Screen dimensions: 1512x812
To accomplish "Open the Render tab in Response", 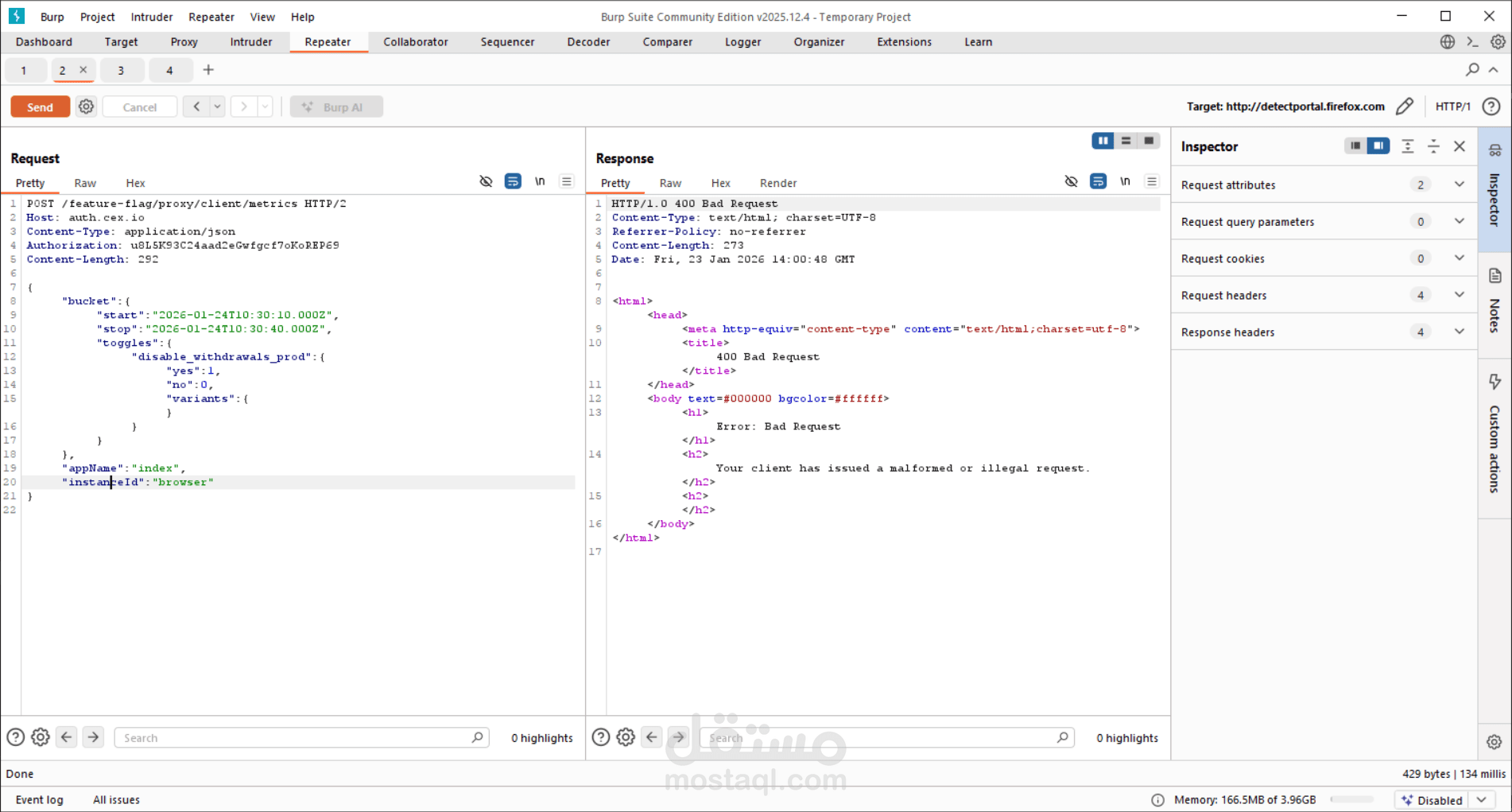I will click(x=778, y=183).
